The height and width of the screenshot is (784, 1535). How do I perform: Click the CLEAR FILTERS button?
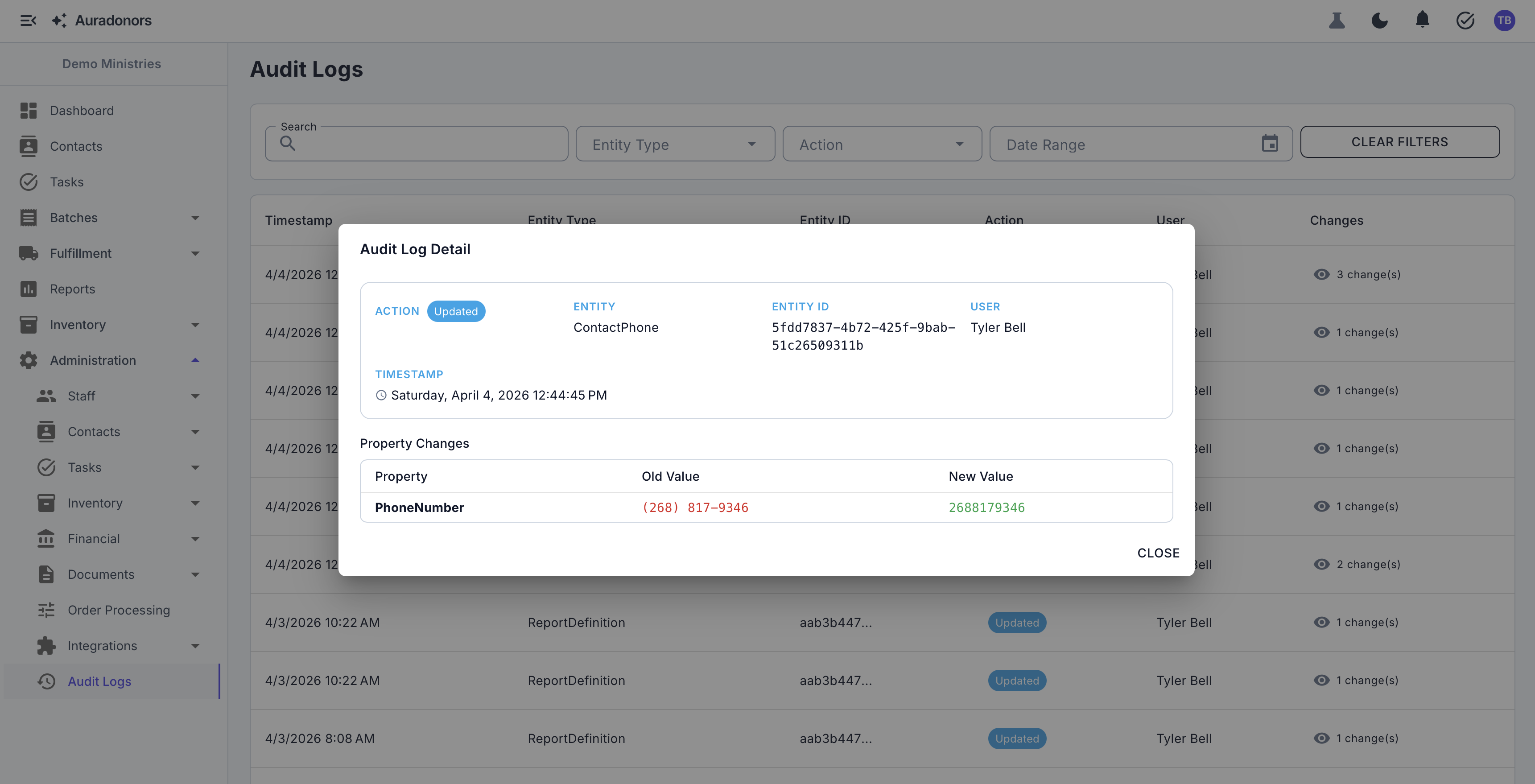point(1400,142)
